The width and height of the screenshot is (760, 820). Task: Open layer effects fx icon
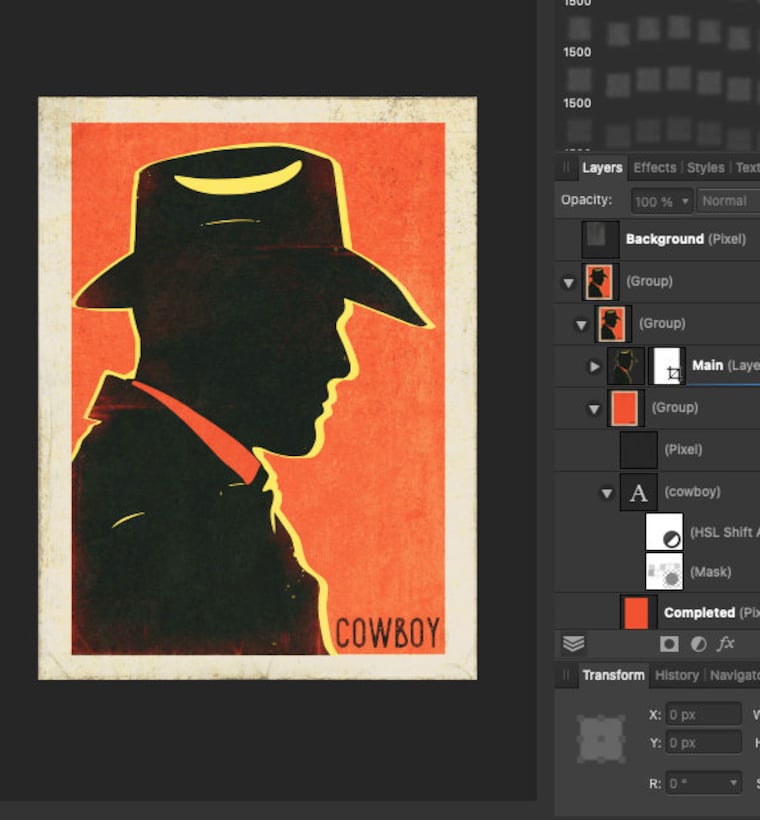coord(725,643)
